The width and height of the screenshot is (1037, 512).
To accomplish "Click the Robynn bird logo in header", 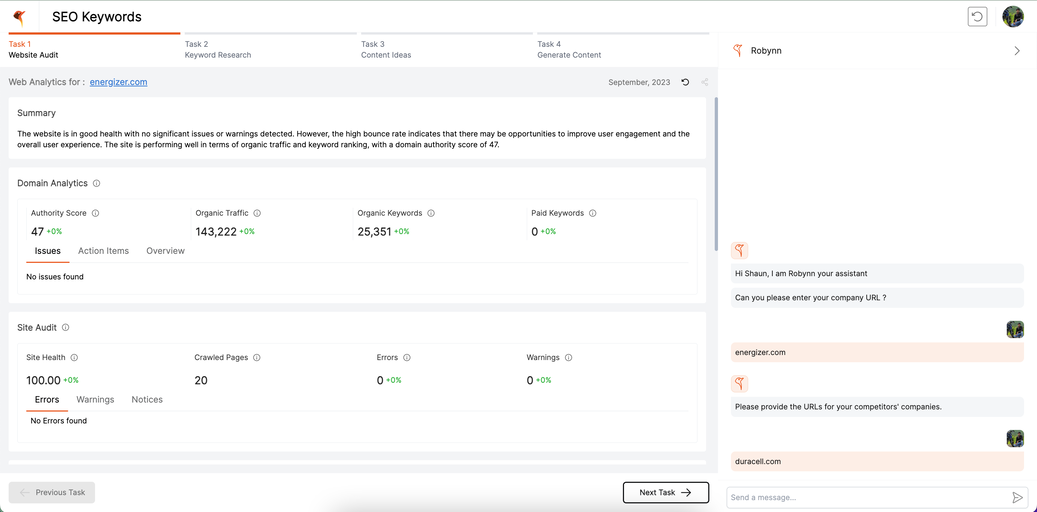I will click(x=19, y=17).
